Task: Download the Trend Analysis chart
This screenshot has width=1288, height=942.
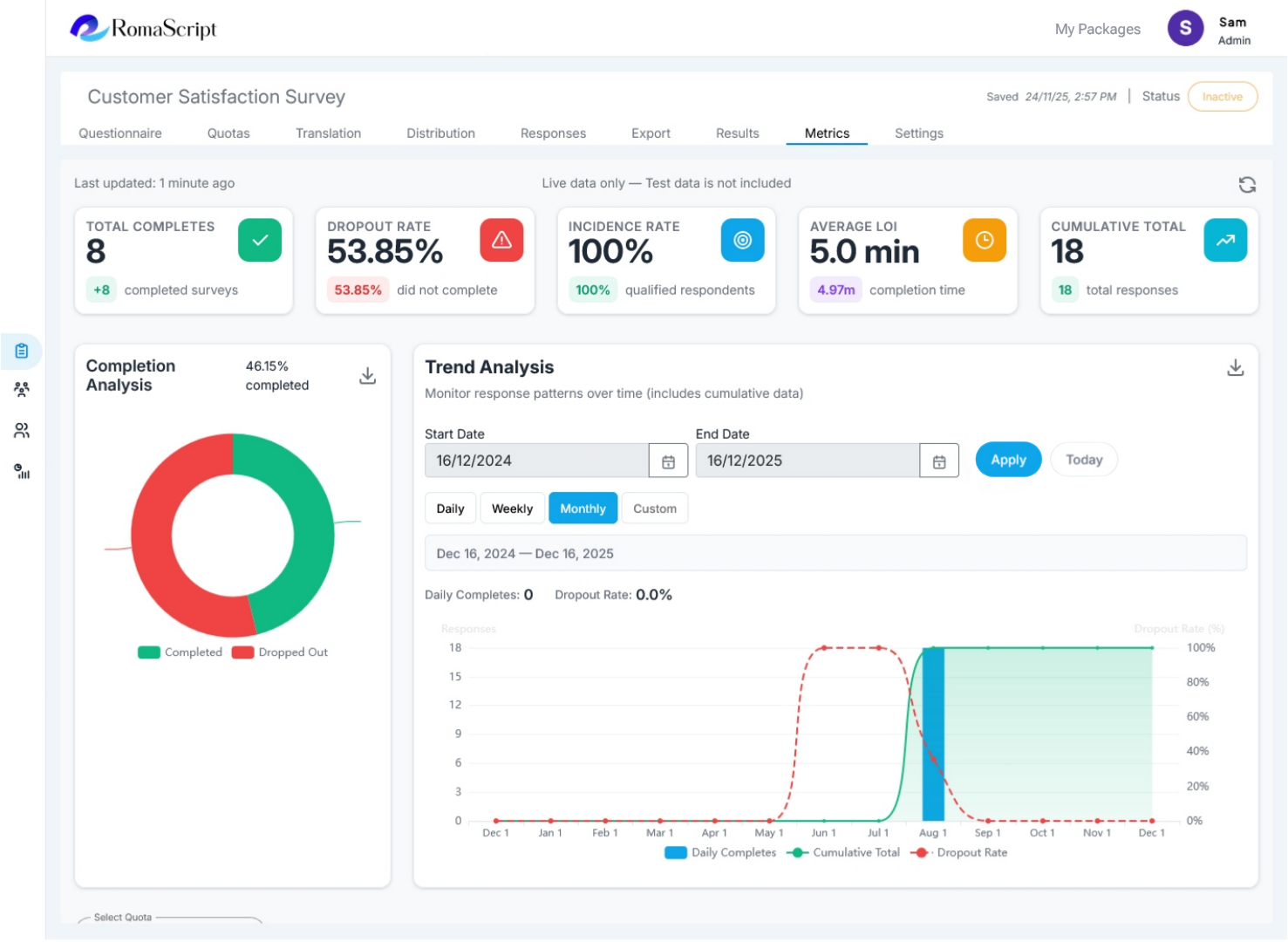Action: coord(1235,368)
